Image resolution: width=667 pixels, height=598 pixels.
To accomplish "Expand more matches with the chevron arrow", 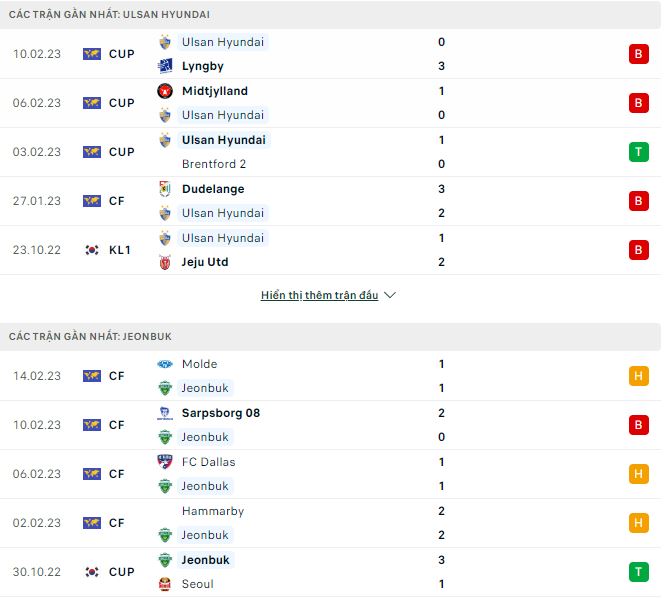I will (390, 295).
